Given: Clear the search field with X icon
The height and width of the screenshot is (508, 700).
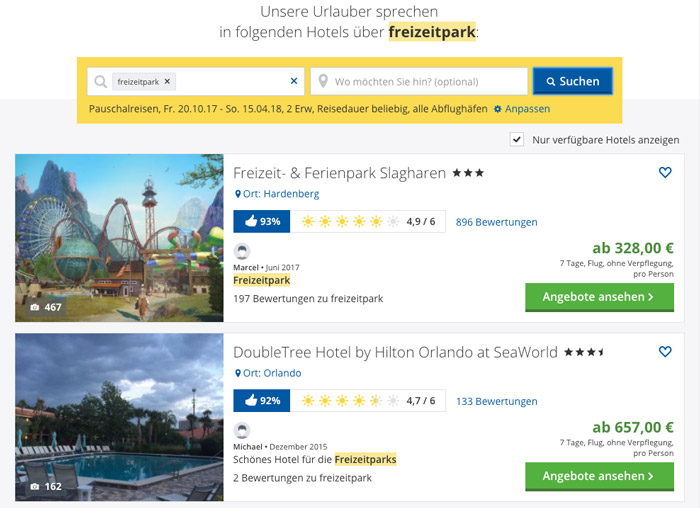Looking at the screenshot, I should [x=294, y=81].
